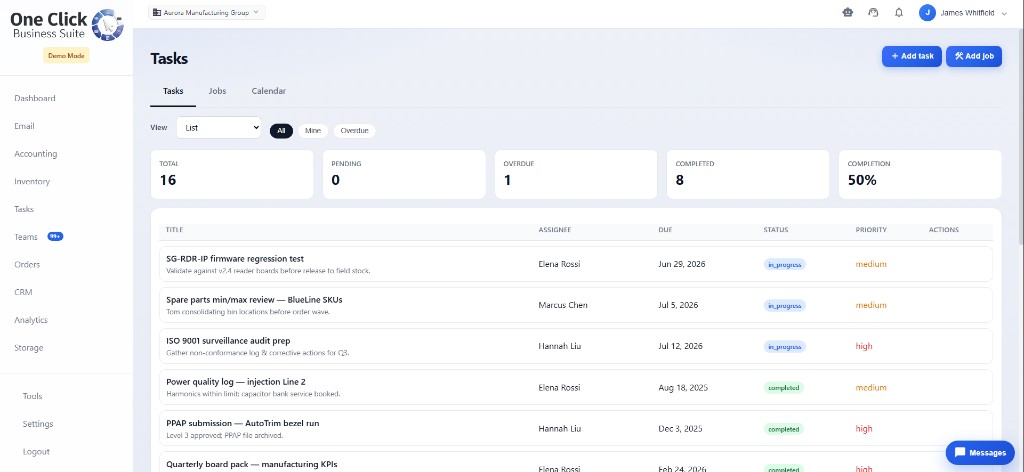Click the chat bubble icon in Messages

(960, 452)
